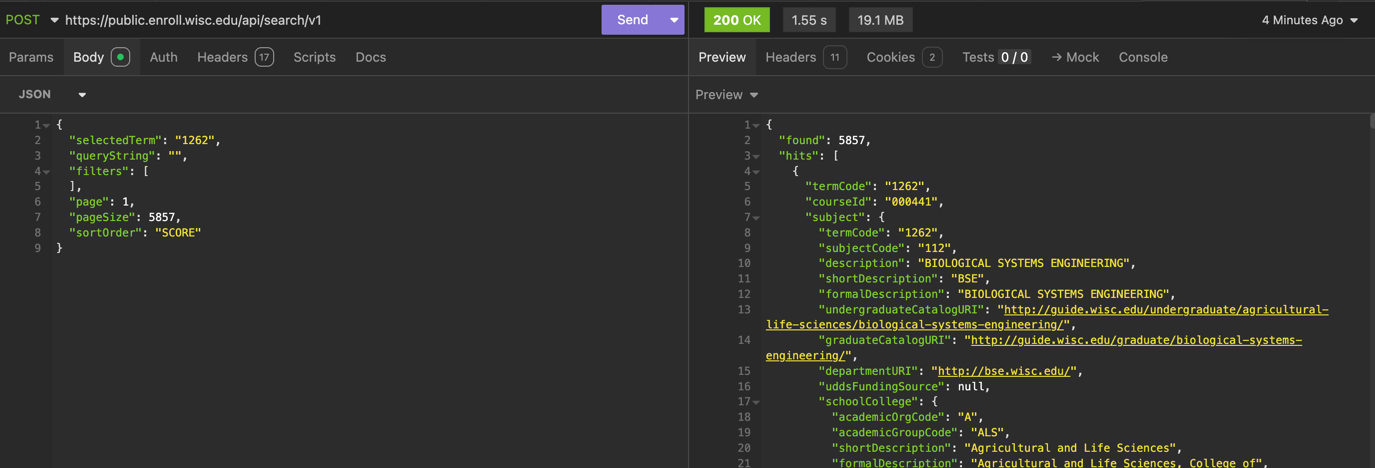1375x468 pixels.
Task: Open the Preview mode dropdown
Action: tap(727, 94)
